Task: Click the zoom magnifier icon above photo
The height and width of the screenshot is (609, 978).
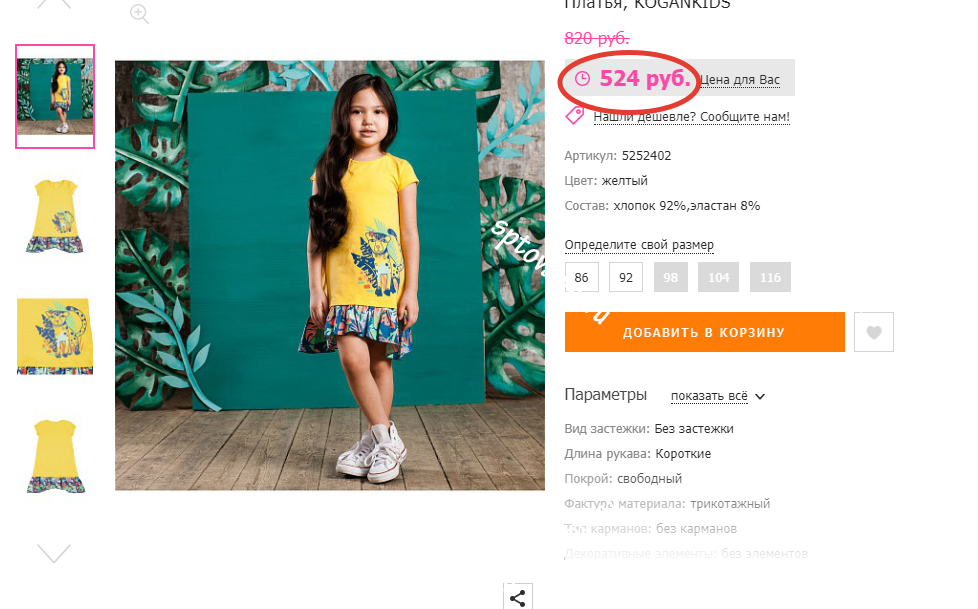Action: (x=139, y=13)
